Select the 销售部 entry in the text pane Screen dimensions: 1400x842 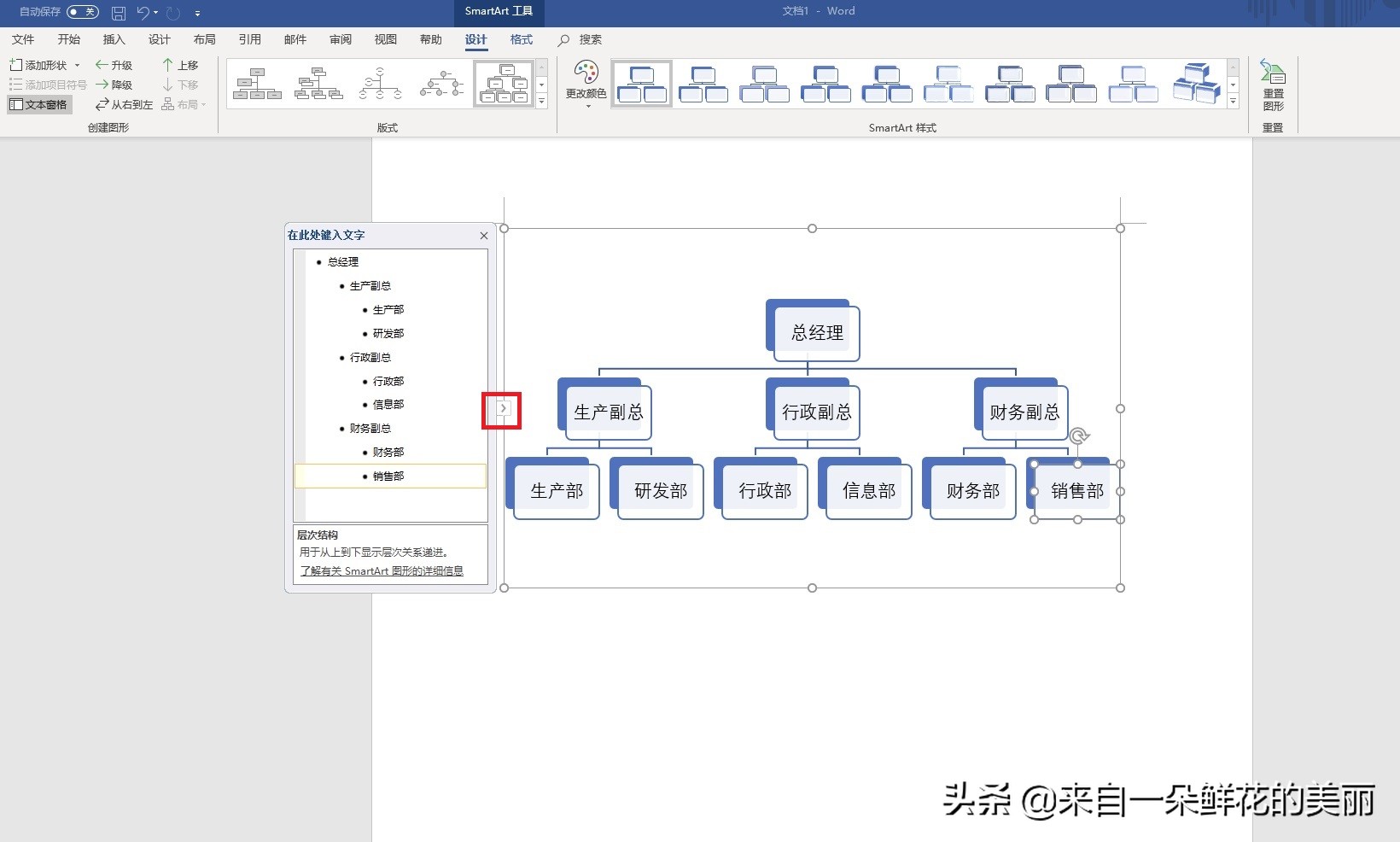[x=389, y=476]
